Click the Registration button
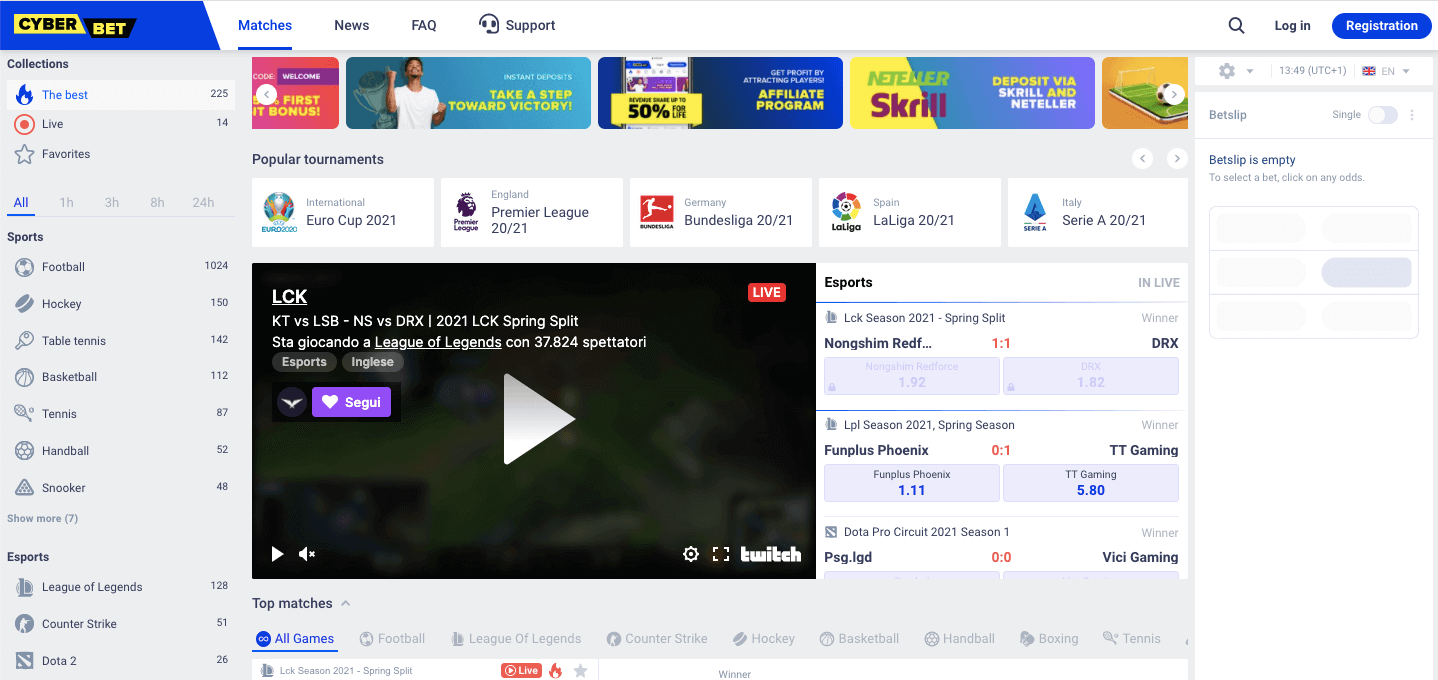 1381,25
